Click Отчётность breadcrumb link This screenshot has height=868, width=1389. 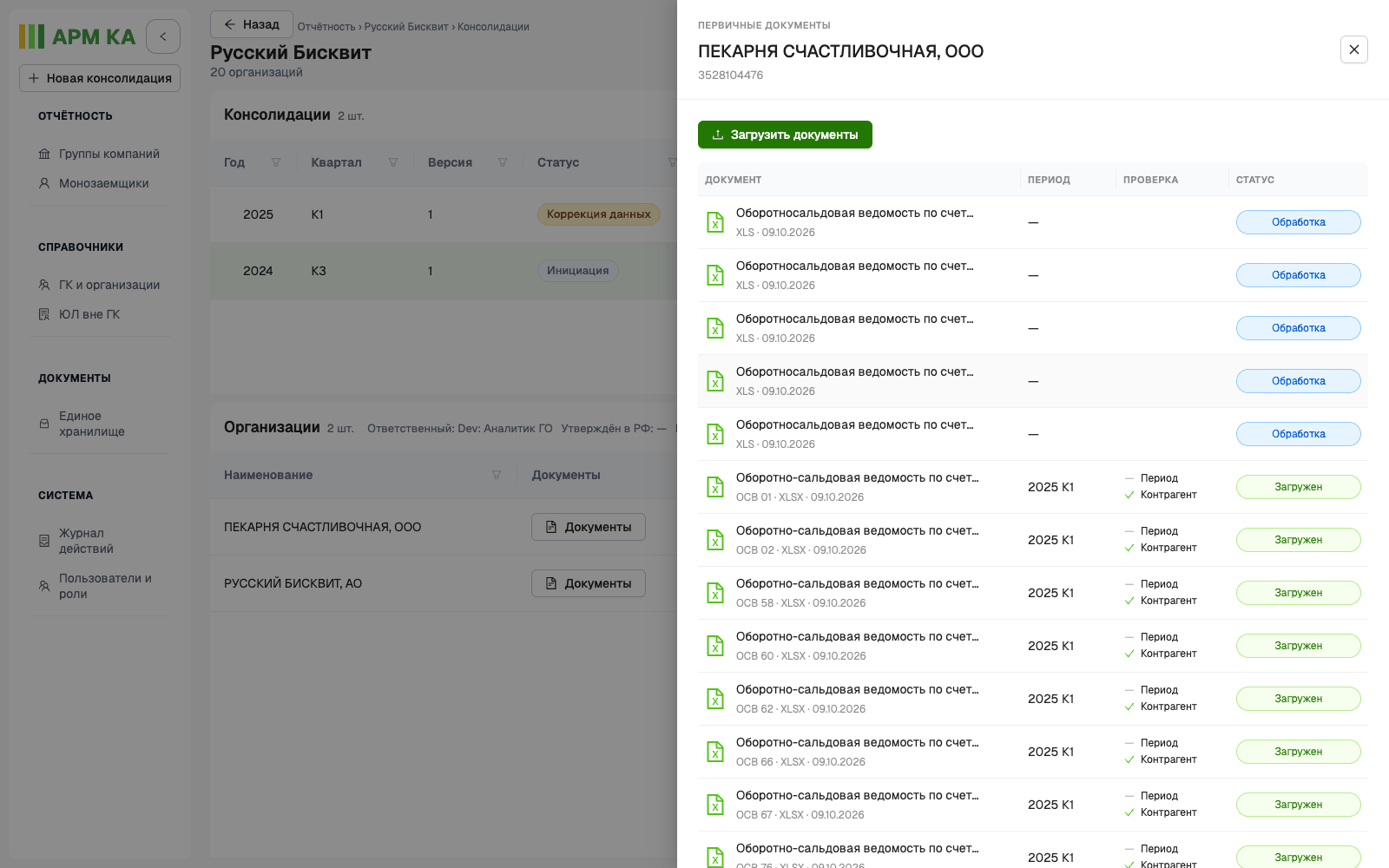tap(326, 27)
